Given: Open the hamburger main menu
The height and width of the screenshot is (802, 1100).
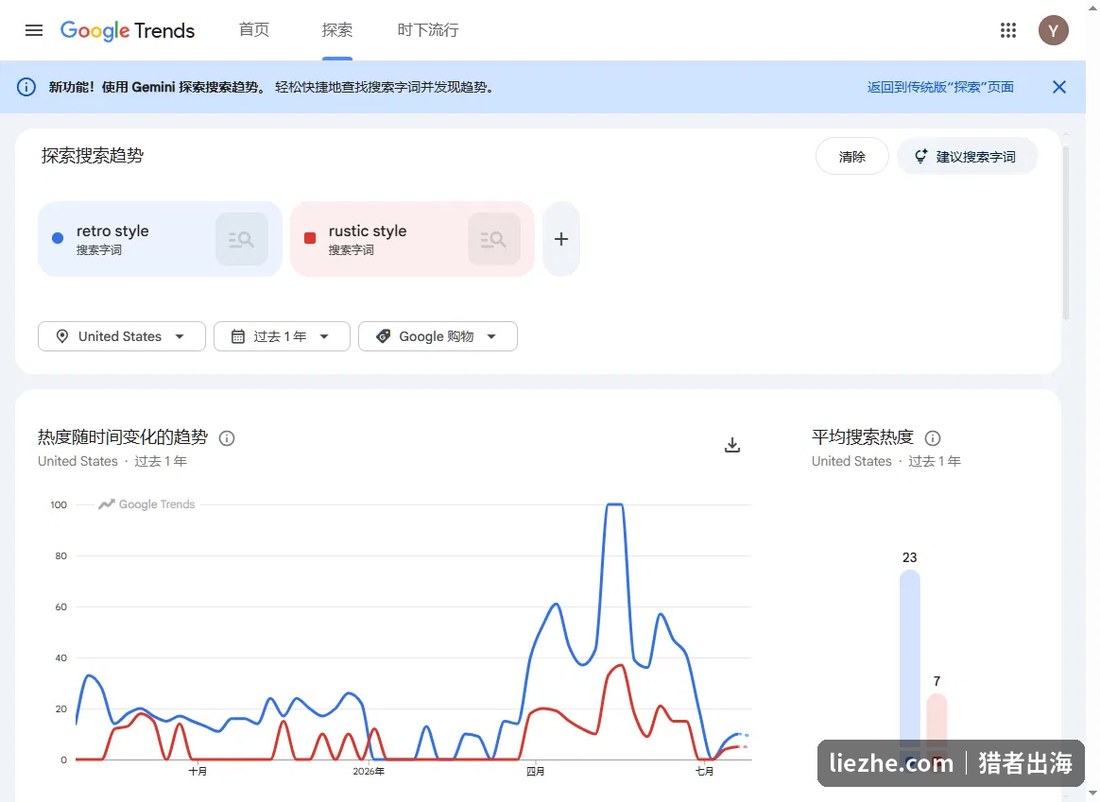Looking at the screenshot, I should click(34, 30).
